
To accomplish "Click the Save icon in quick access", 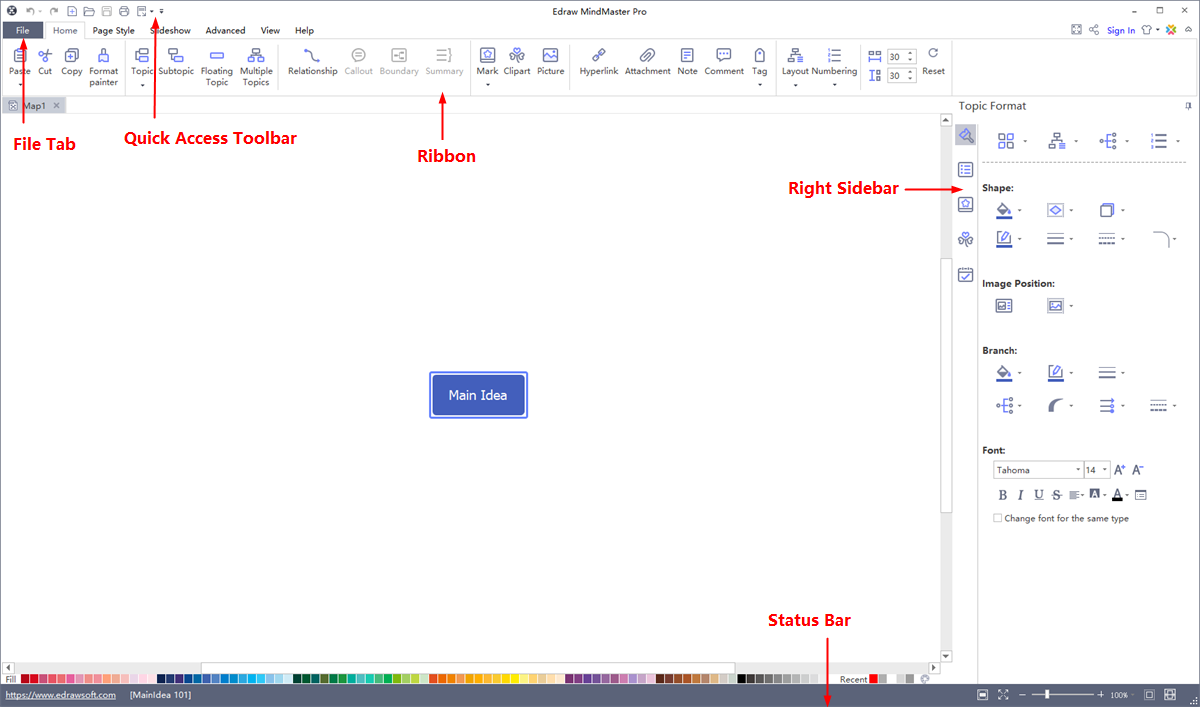I will pos(106,11).
